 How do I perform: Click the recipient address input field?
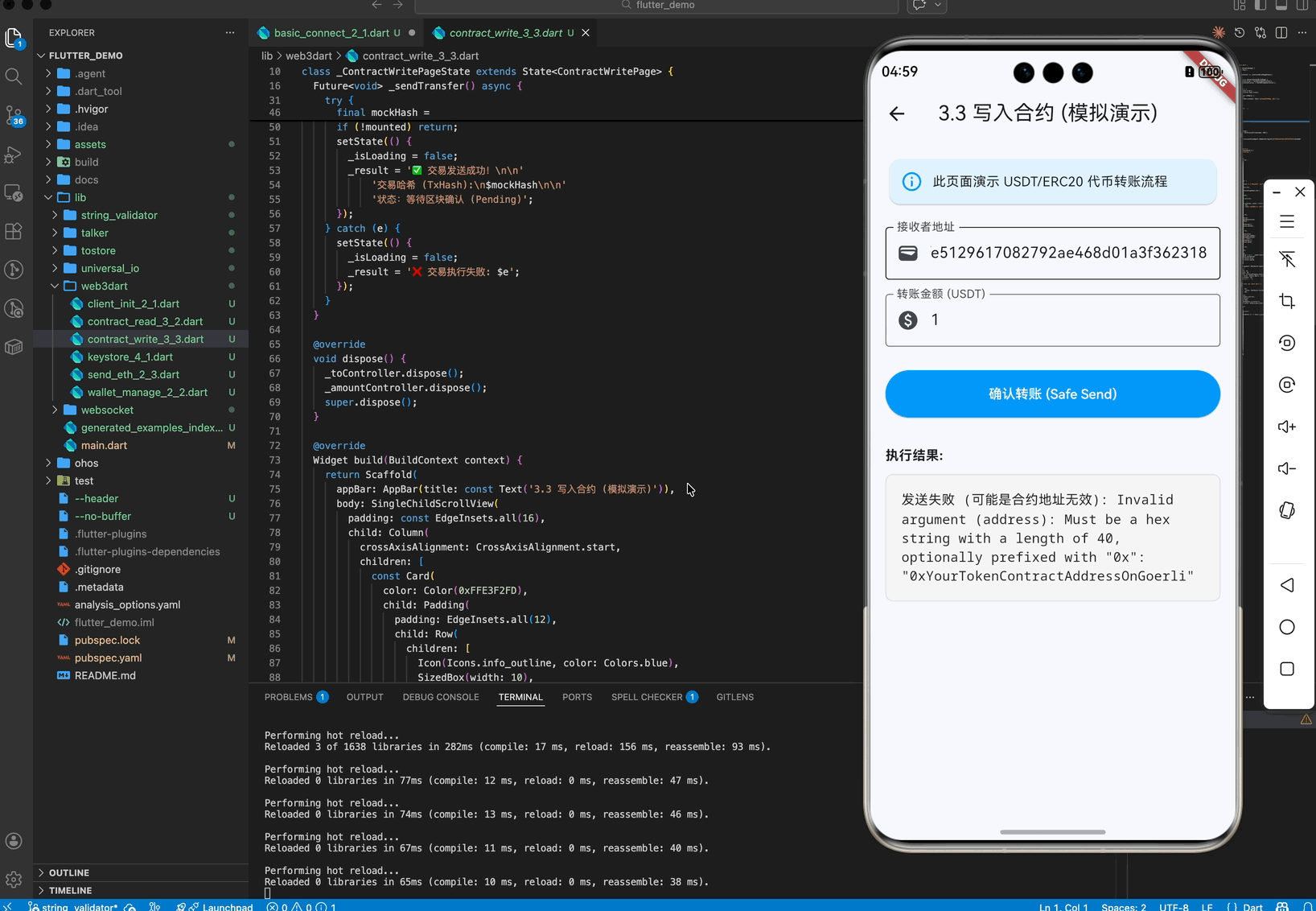1052,253
